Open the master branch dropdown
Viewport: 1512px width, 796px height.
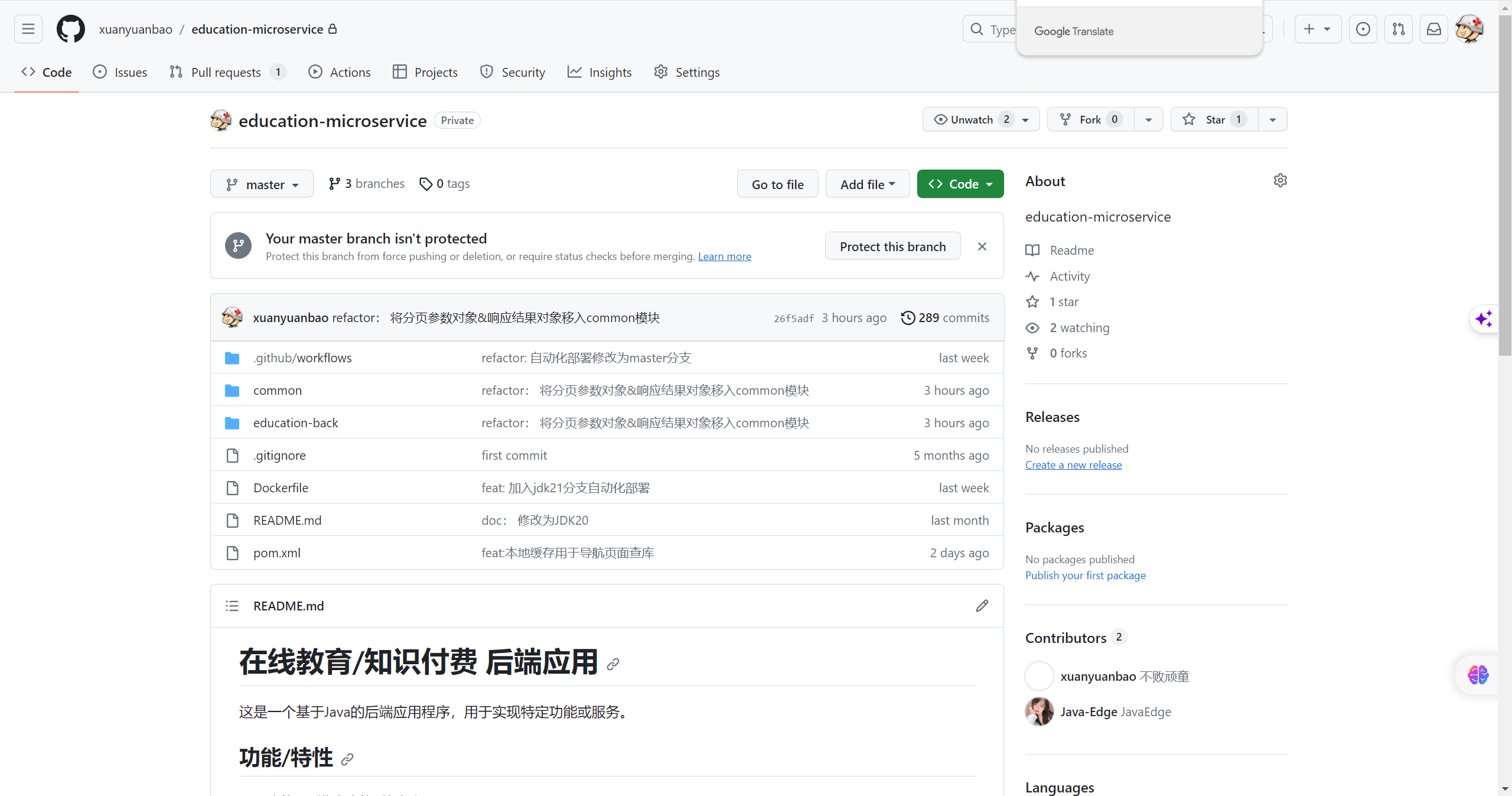point(262,184)
